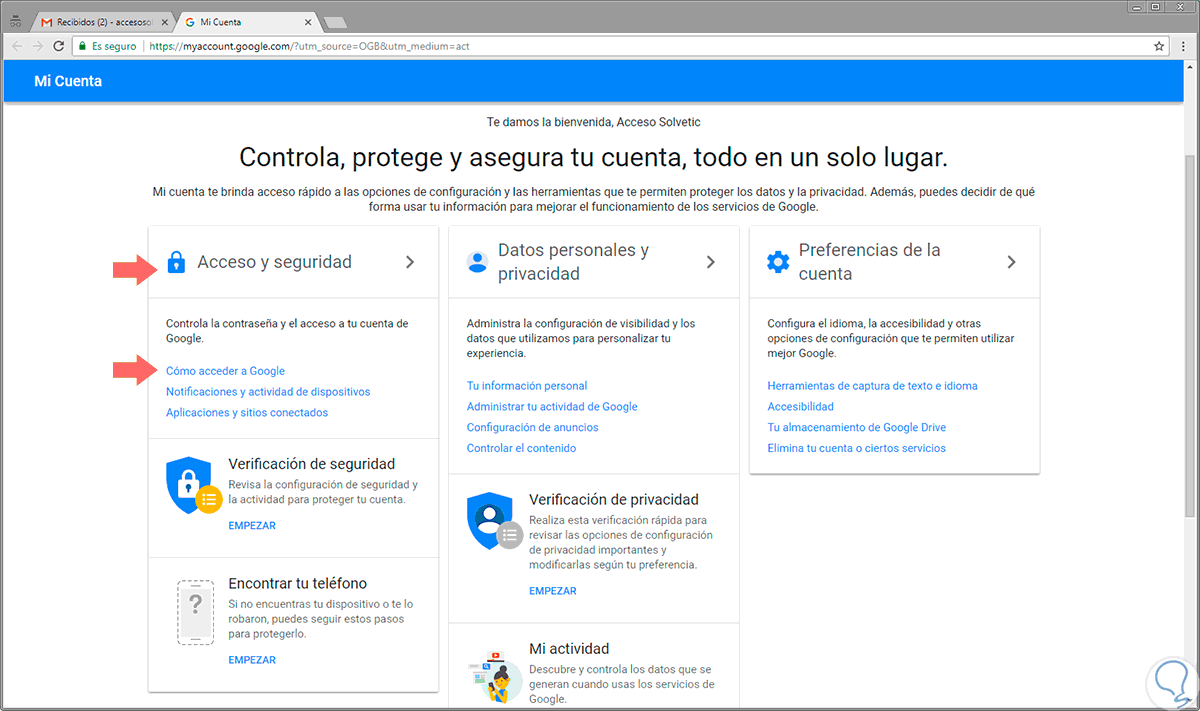Screen dimensions: 1200x711
Task: Open the Cómo acceder a Google link
Action: [x=225, y=371]
